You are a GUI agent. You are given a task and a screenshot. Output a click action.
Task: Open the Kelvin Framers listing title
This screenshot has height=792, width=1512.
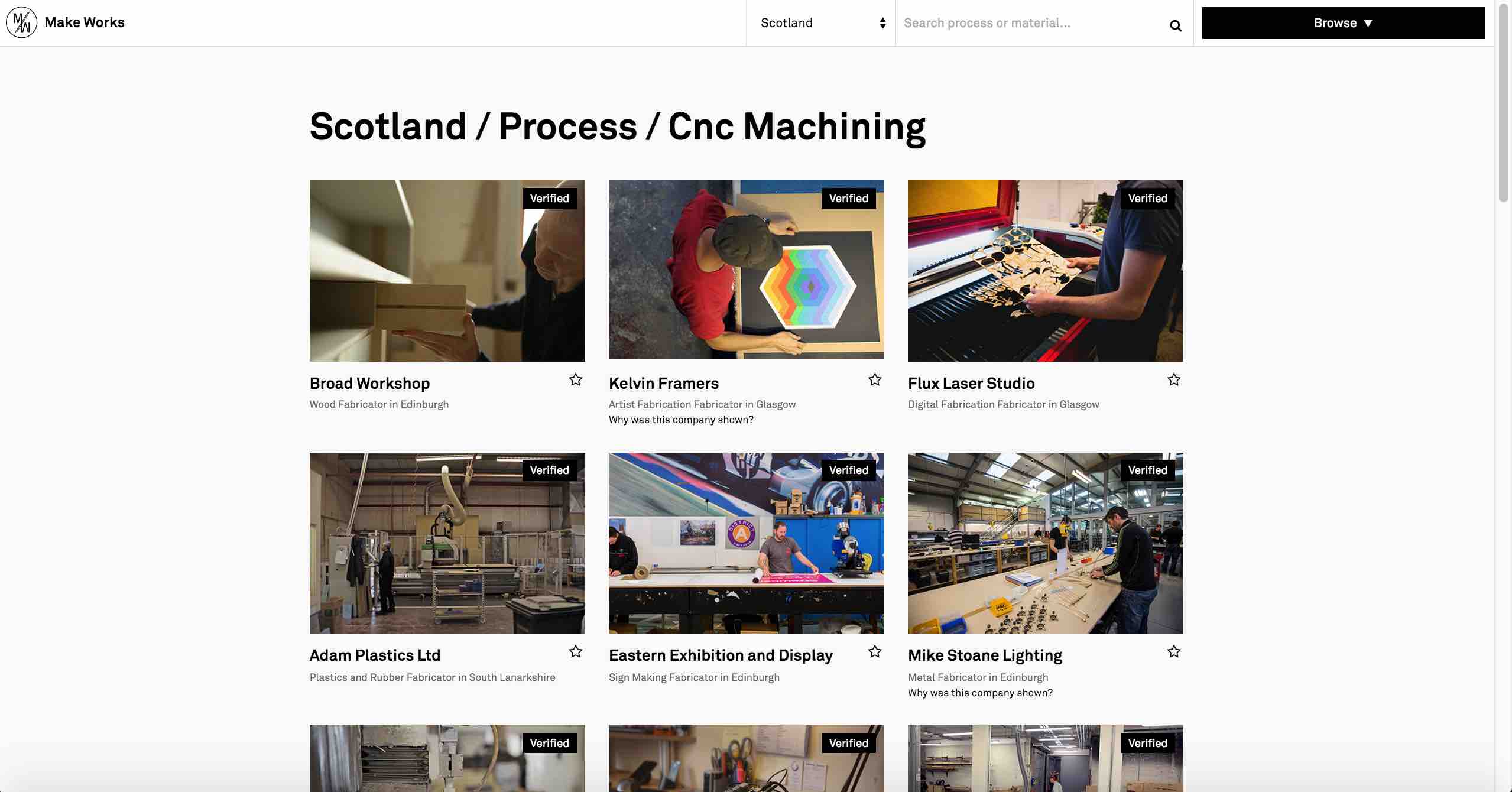pyautogui.click(x=663, y=384)
